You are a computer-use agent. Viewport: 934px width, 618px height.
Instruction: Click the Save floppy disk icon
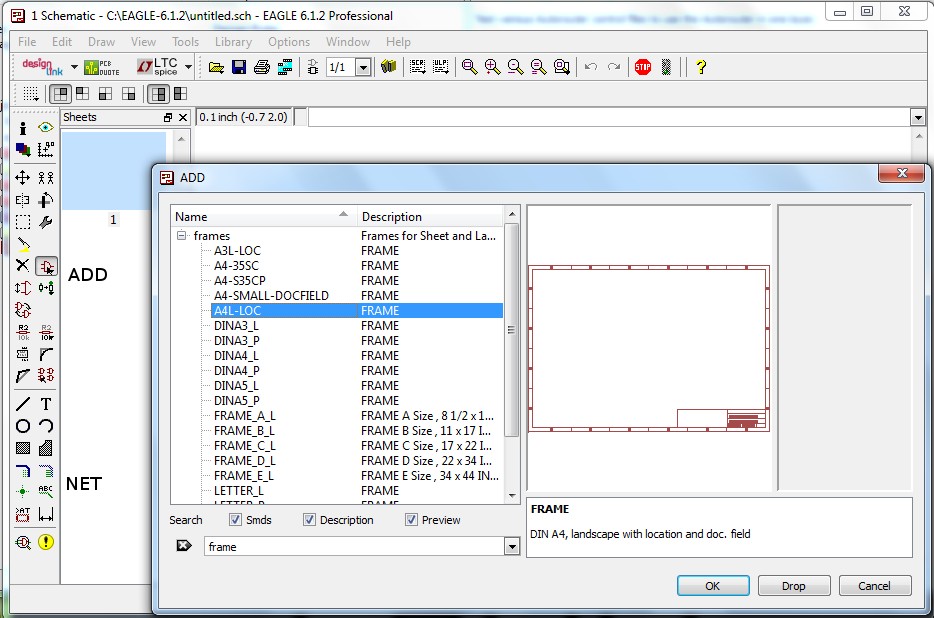point(239,67)
